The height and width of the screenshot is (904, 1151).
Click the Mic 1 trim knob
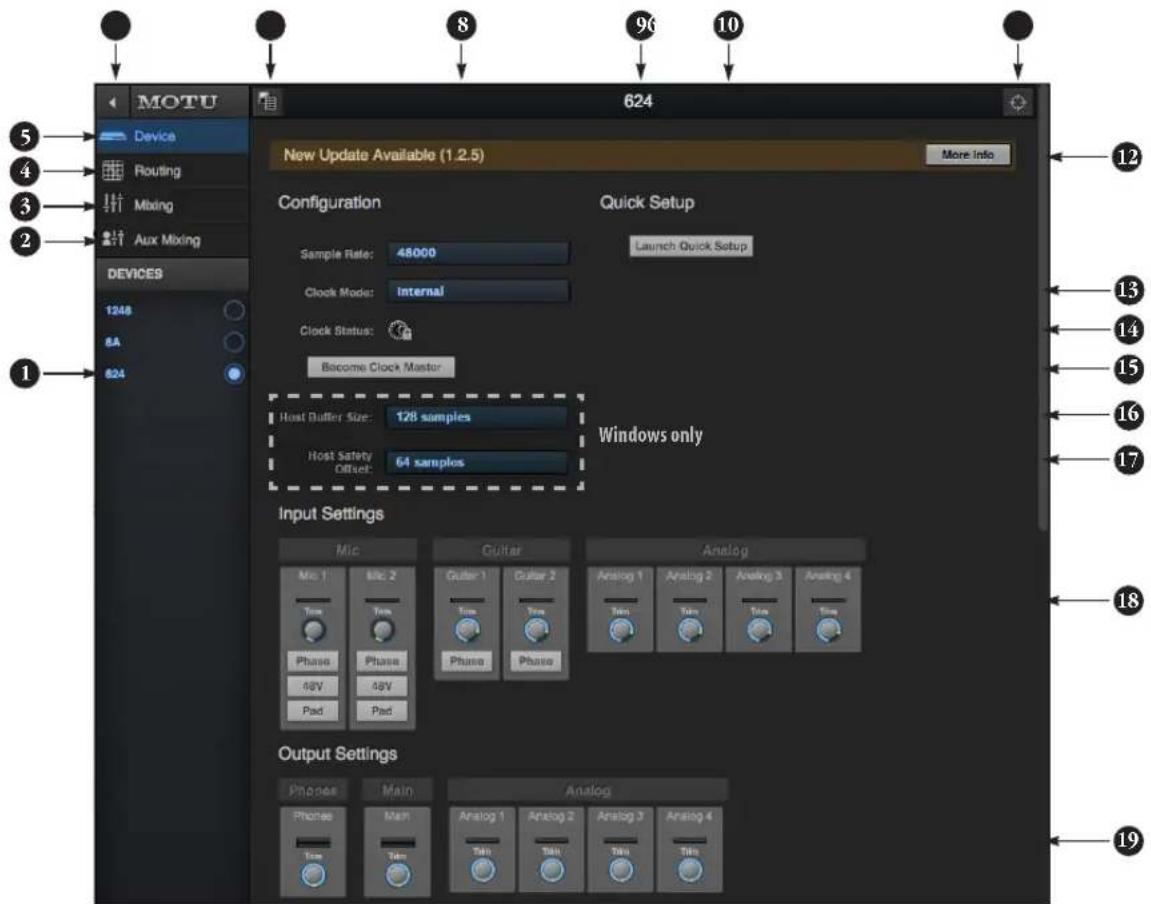click(x=313, y=630)
